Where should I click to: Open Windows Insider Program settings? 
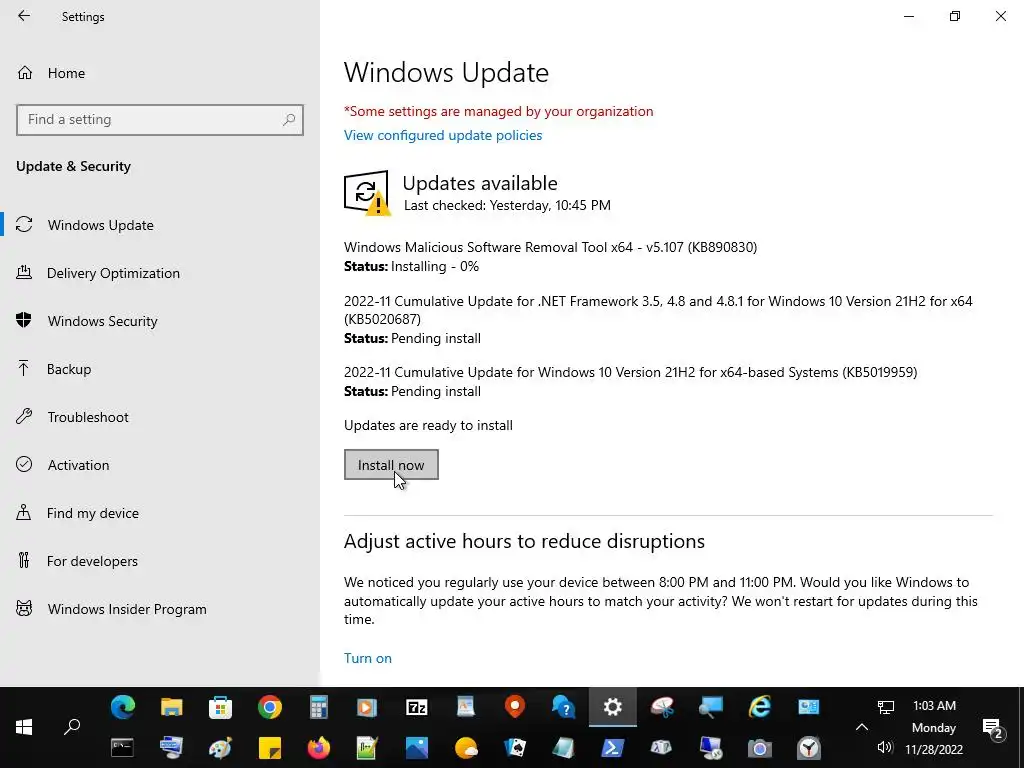pyautogui.click(x=111, y=609)
